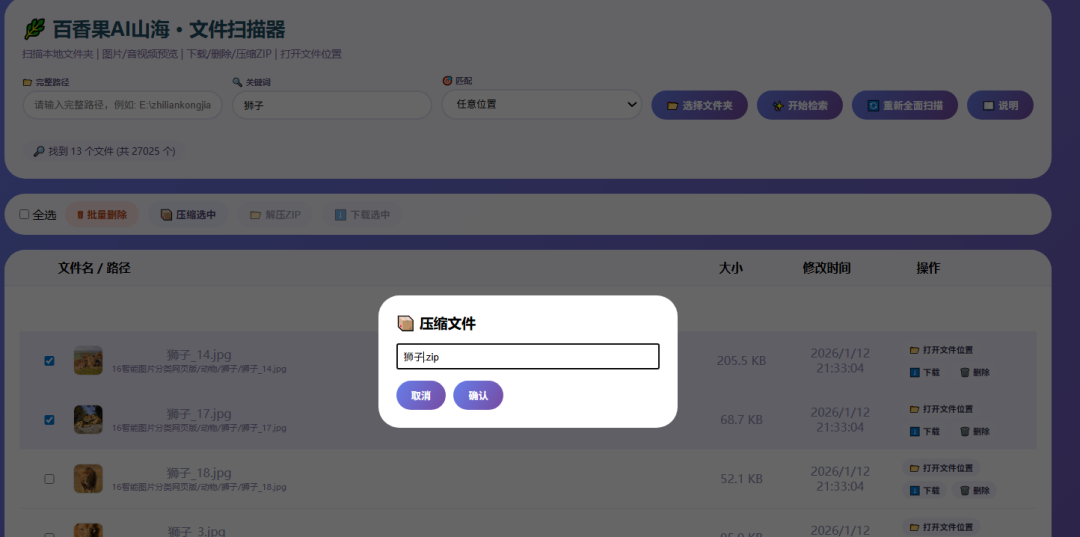Uncheck the 狮子_14.jpg row checkbox
Viewport: 1080px width, 537px height.
pyautogui.click(x=49, y=361)
